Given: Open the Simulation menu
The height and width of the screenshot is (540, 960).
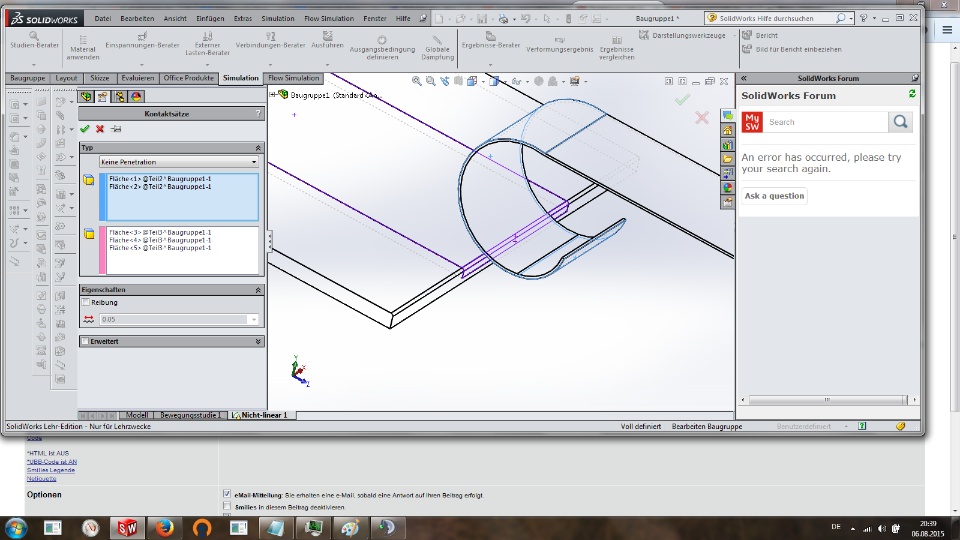Looking at the screenshot, I should 278,18.
